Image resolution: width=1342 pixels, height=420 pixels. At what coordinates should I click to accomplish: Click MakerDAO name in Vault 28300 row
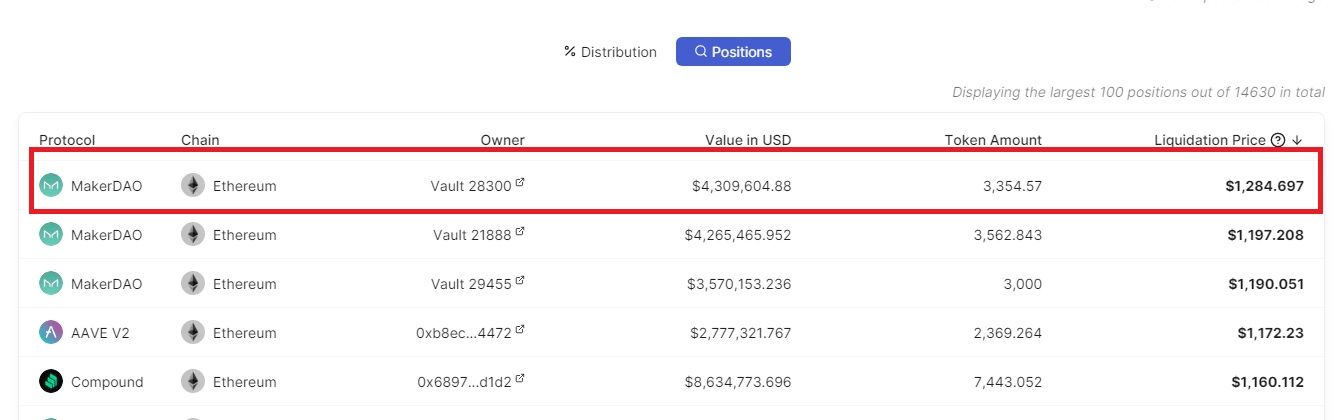(x=107, y=186)
